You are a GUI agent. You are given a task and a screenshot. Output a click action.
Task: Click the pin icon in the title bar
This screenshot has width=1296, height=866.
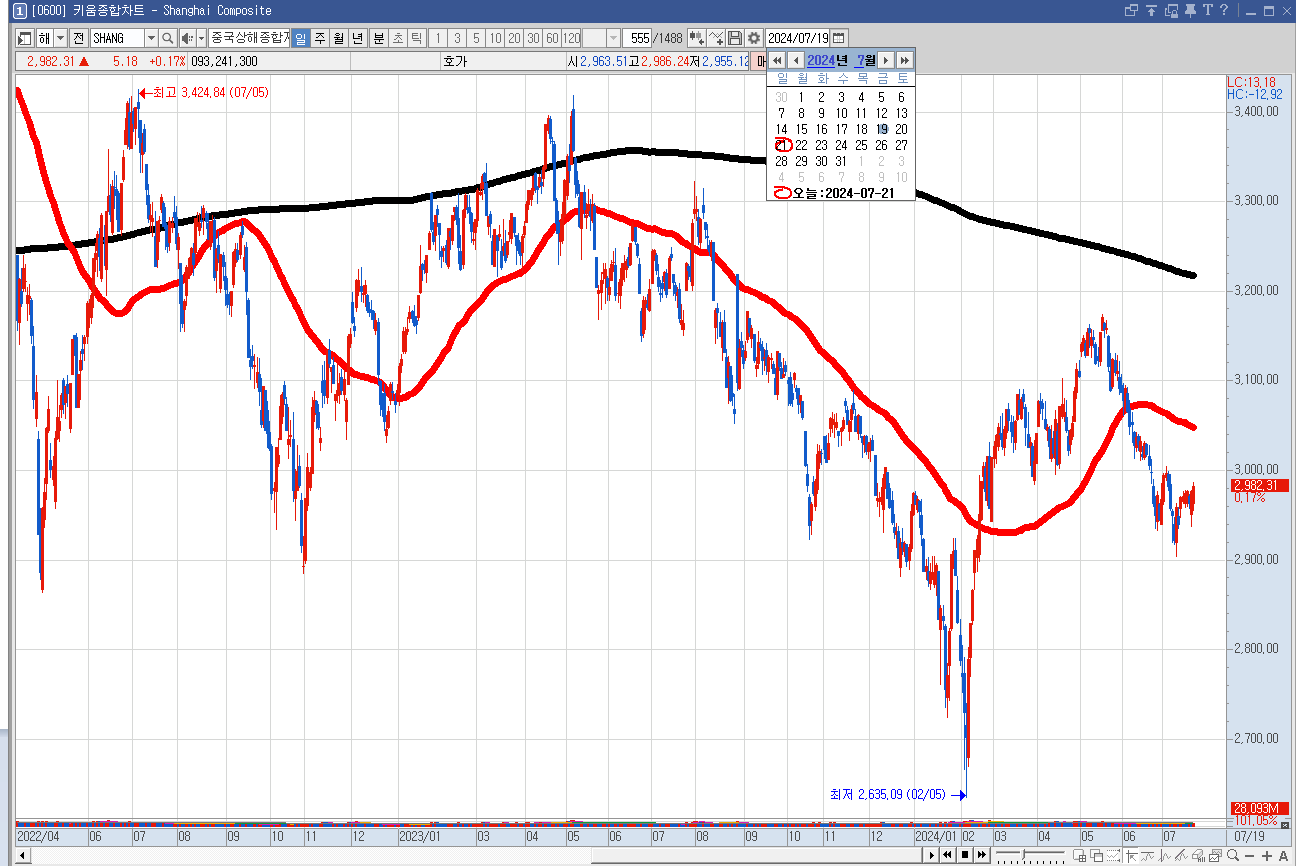tap(1190, 10)
